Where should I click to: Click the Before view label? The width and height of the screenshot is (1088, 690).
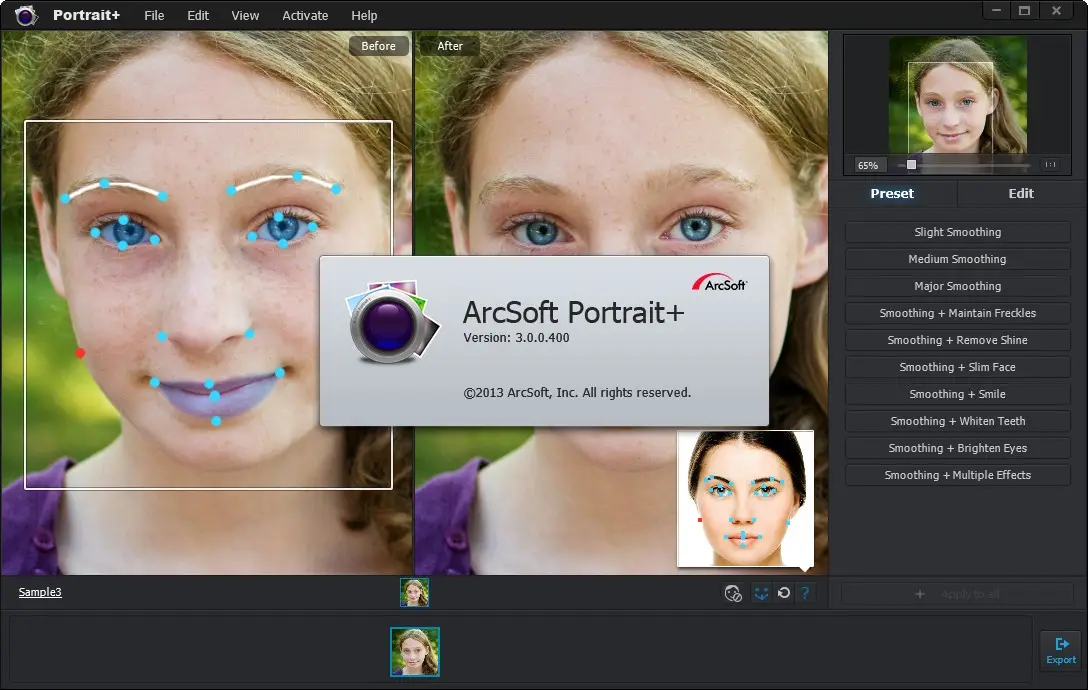(378, 46)
